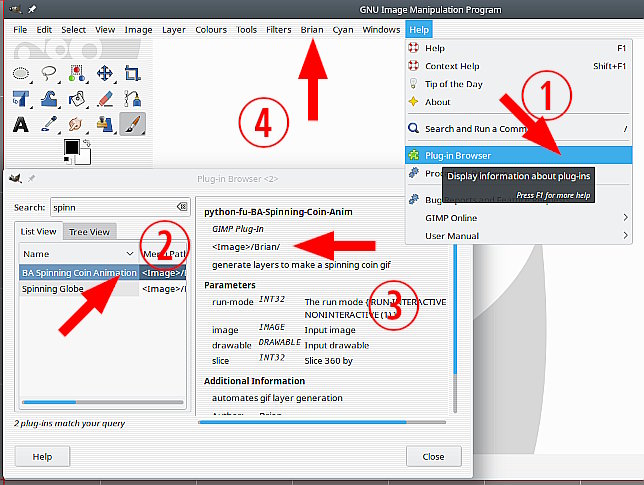Select the Spinning Globe row
This screenshot has width=644, height=485.
coord(103,289)
